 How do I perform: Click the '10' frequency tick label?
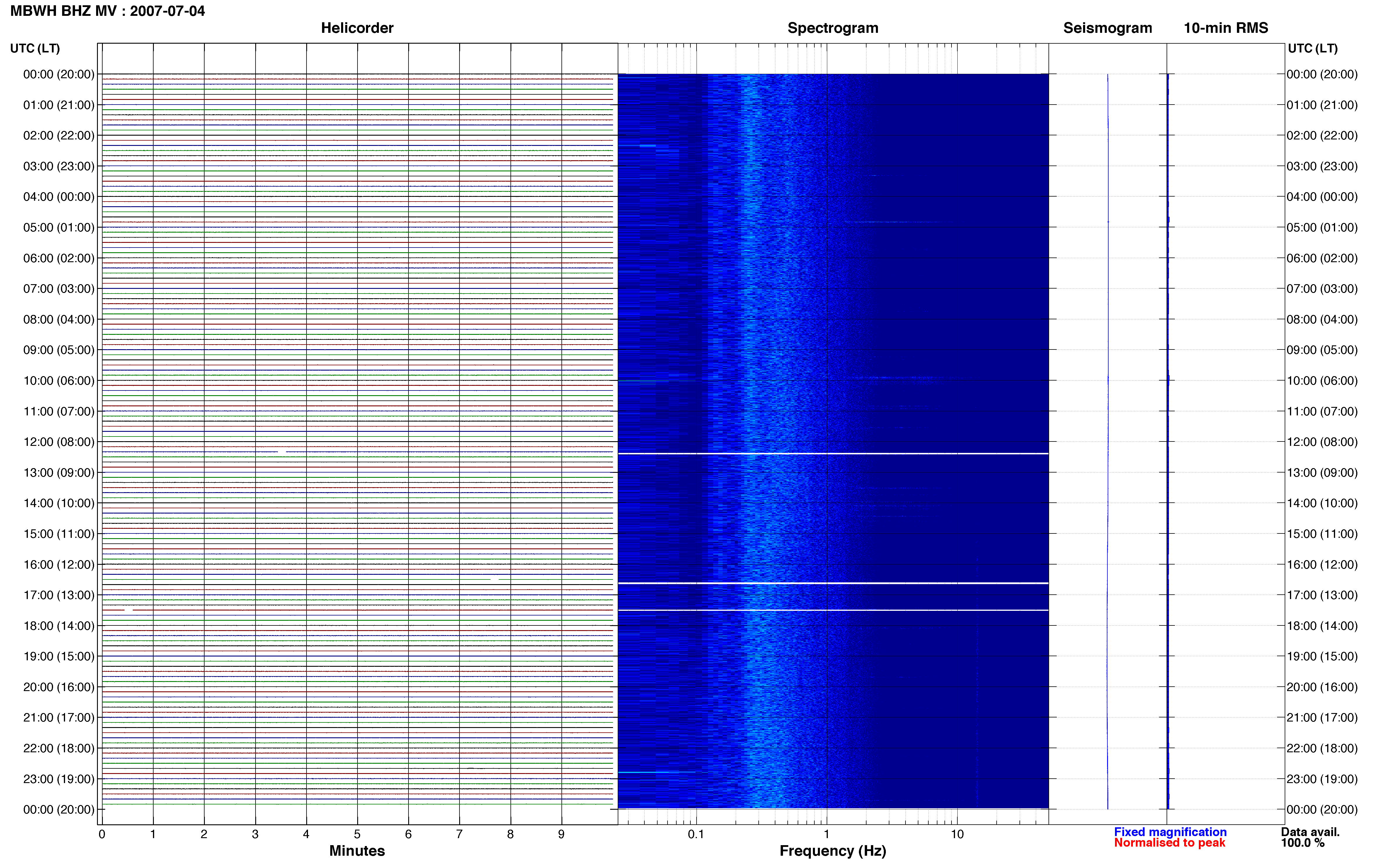(957, 834)
